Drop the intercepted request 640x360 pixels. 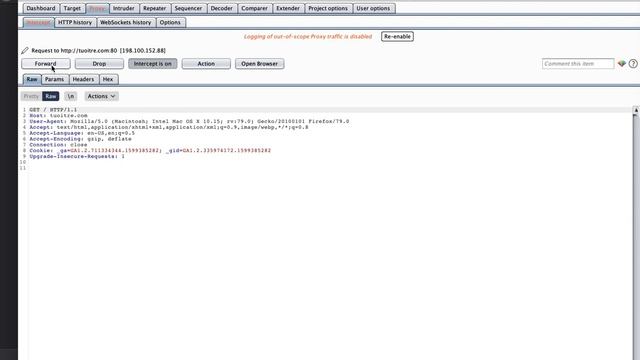click(x=99, y=64)
